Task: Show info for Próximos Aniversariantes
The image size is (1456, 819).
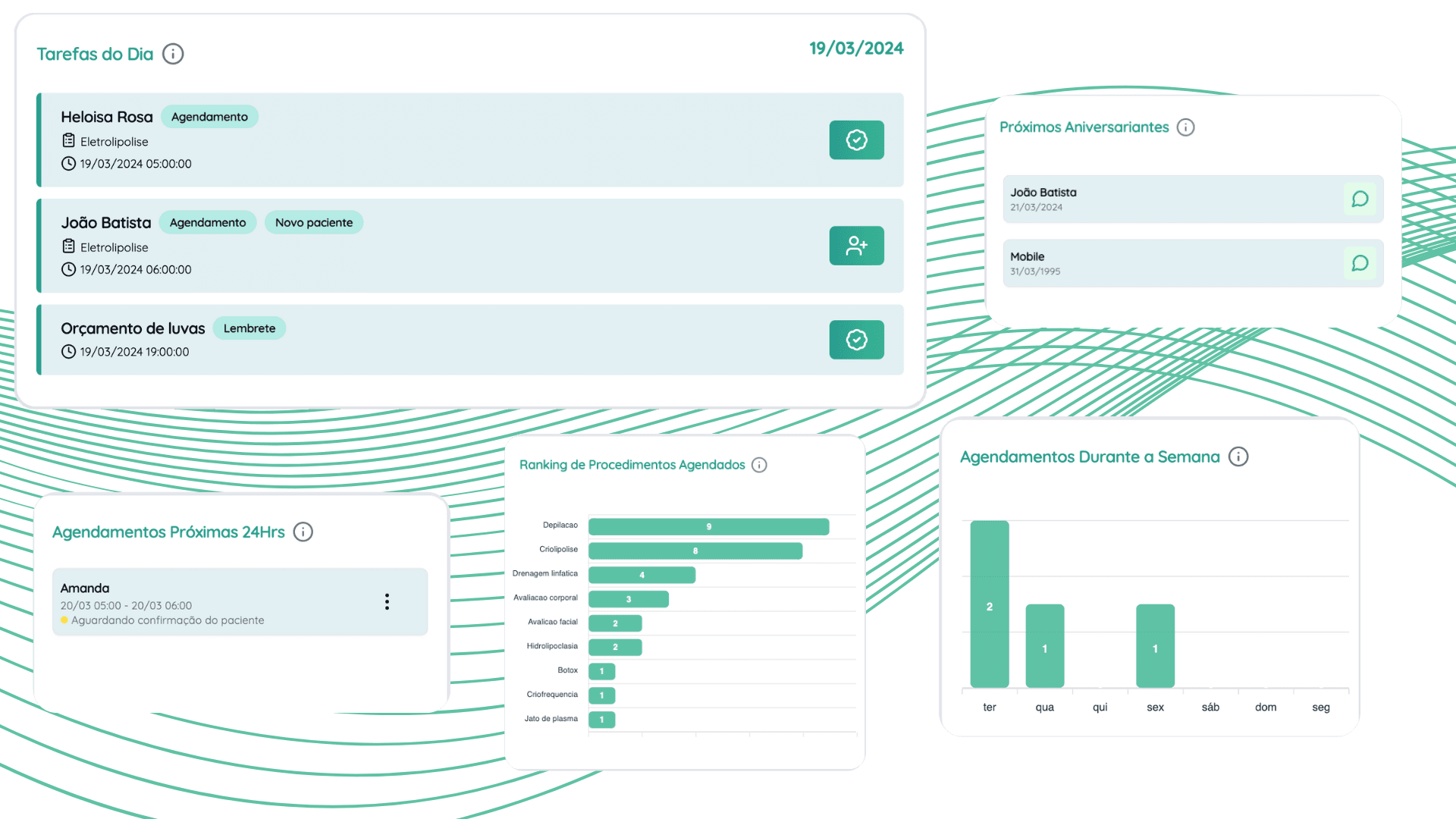Action: tap(1185, 127)
